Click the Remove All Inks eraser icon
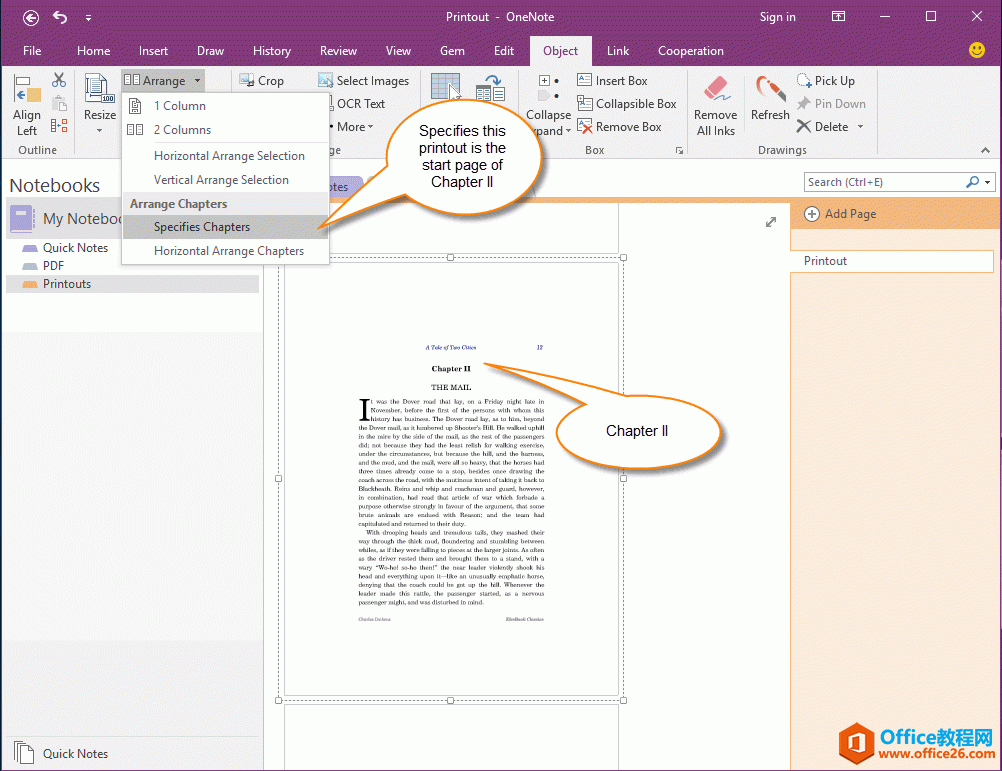The image size is (1002, 771). [x=715, y=88]
